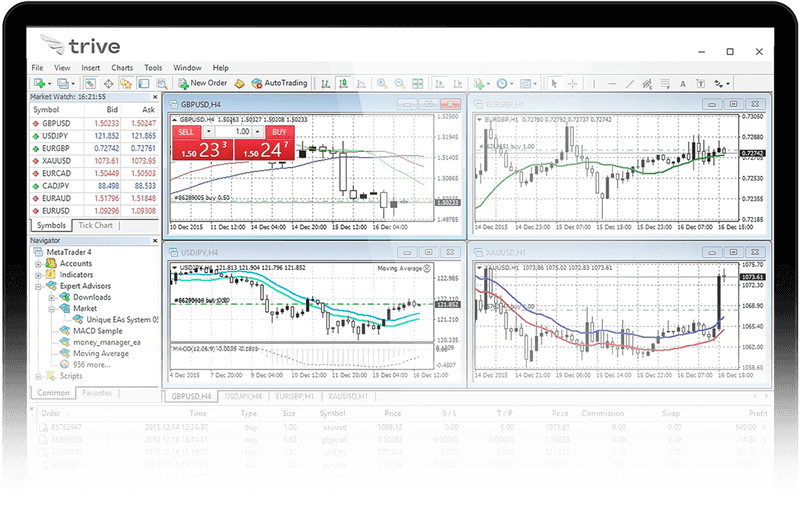Screen dimensions: 800x525
Task: Click the New Order button
Action: click(203, 83)
